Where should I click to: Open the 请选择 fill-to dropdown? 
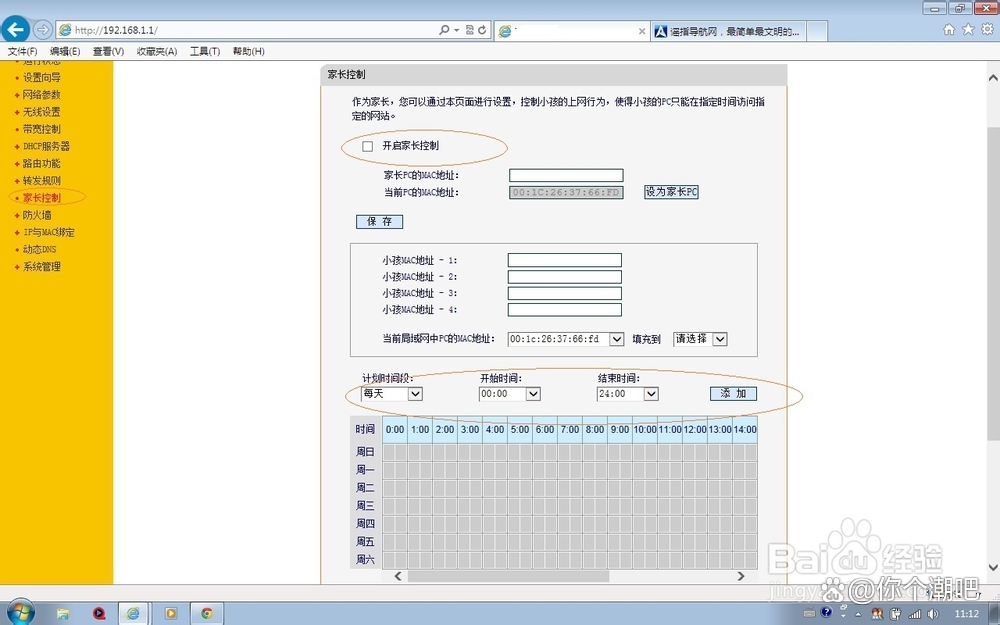click(700, 339)
